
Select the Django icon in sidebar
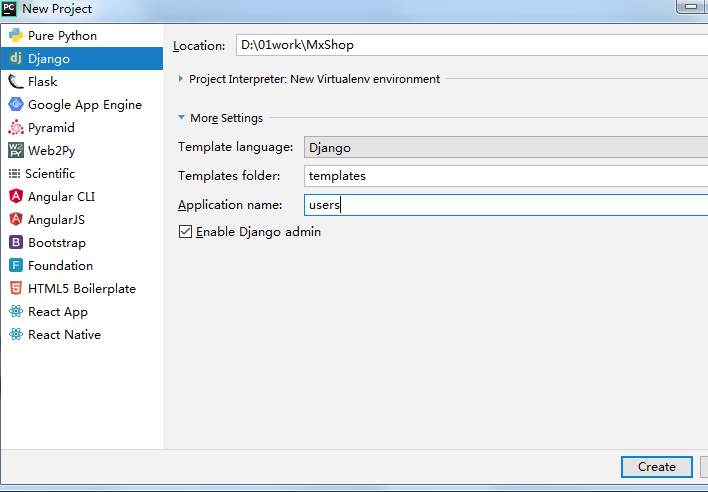pyautogui.click(x=16, y=59)
